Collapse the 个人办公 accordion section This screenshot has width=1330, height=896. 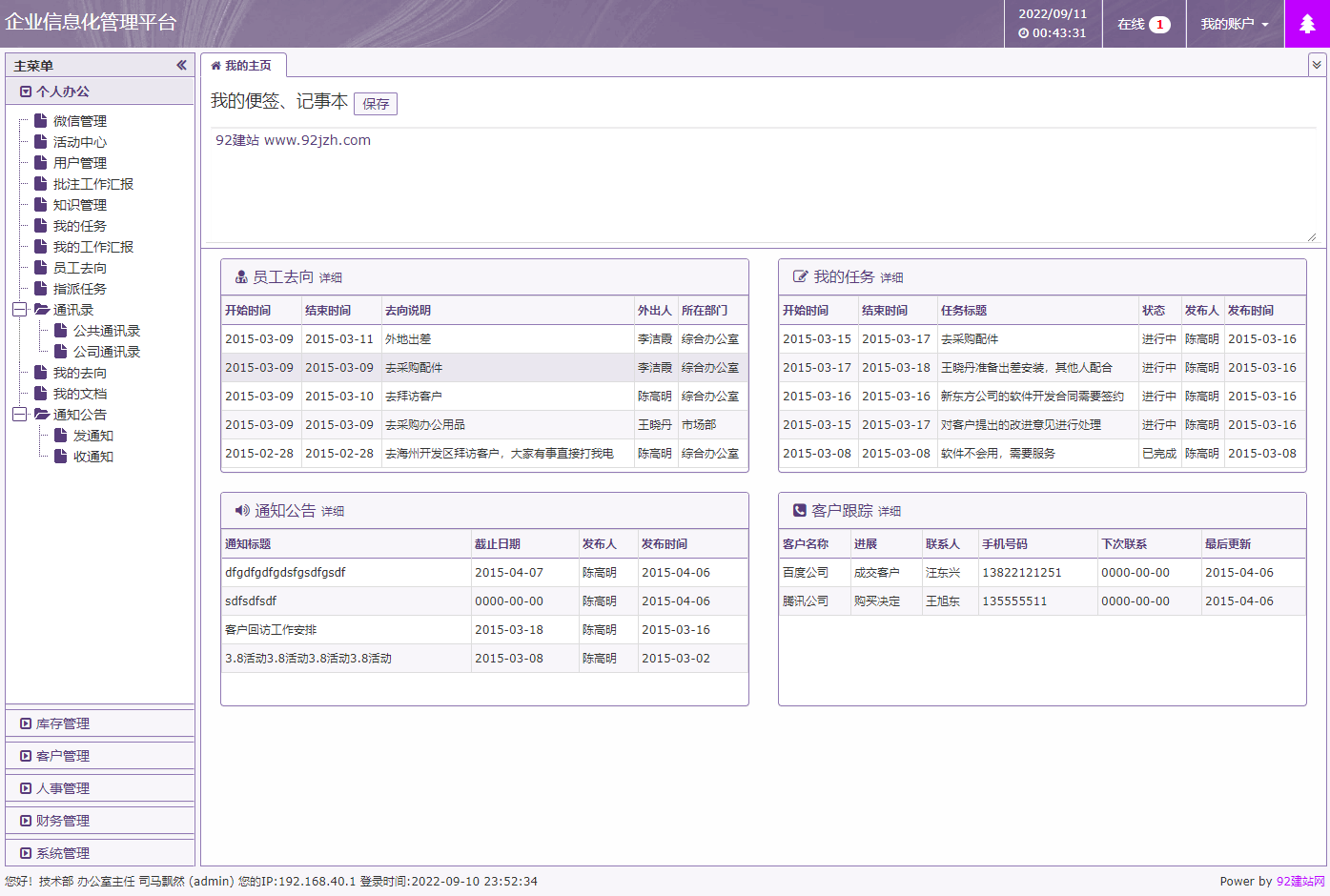click(100, 92)
